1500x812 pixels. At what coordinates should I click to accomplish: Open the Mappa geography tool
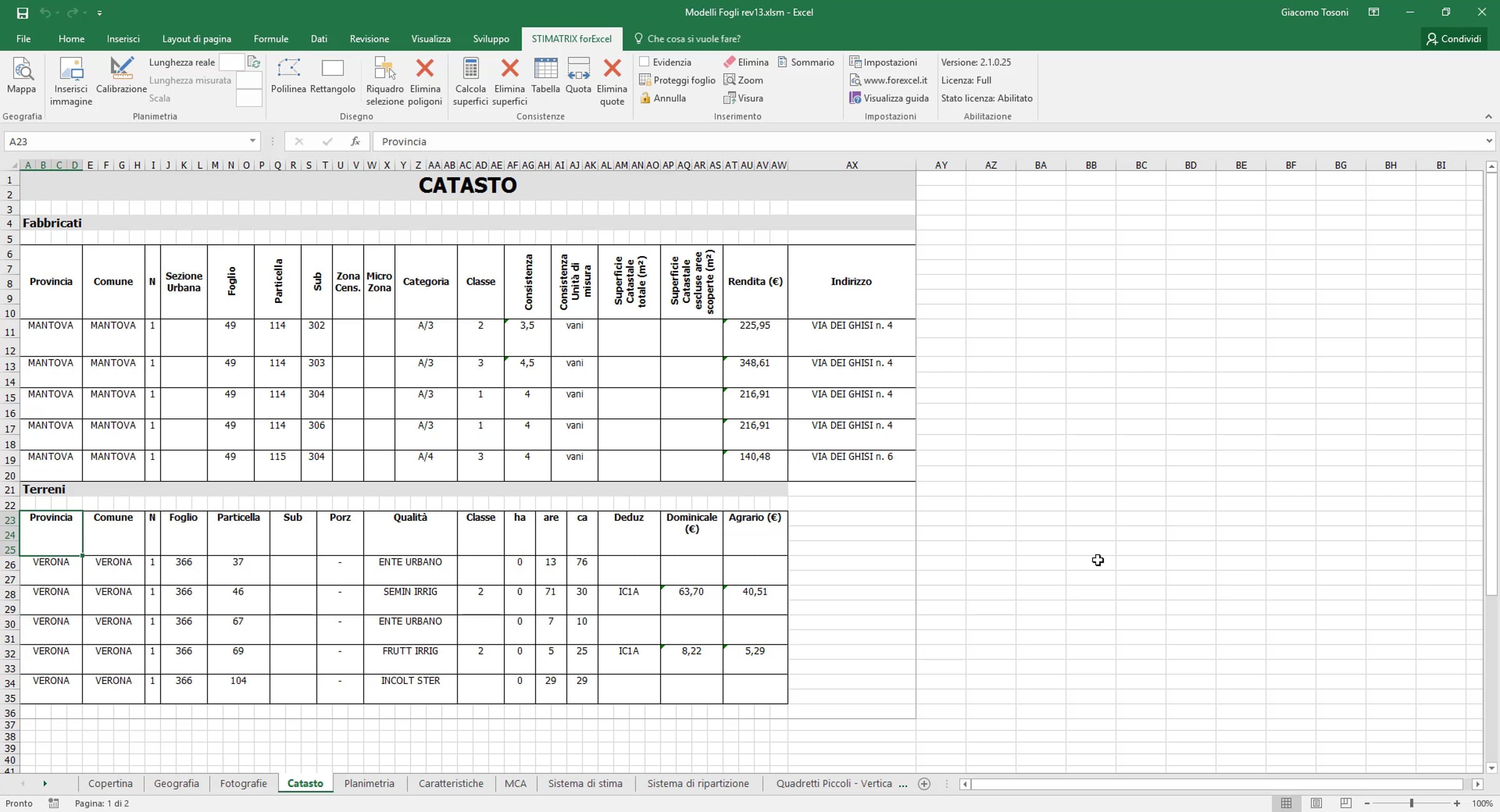coord(22,76)
